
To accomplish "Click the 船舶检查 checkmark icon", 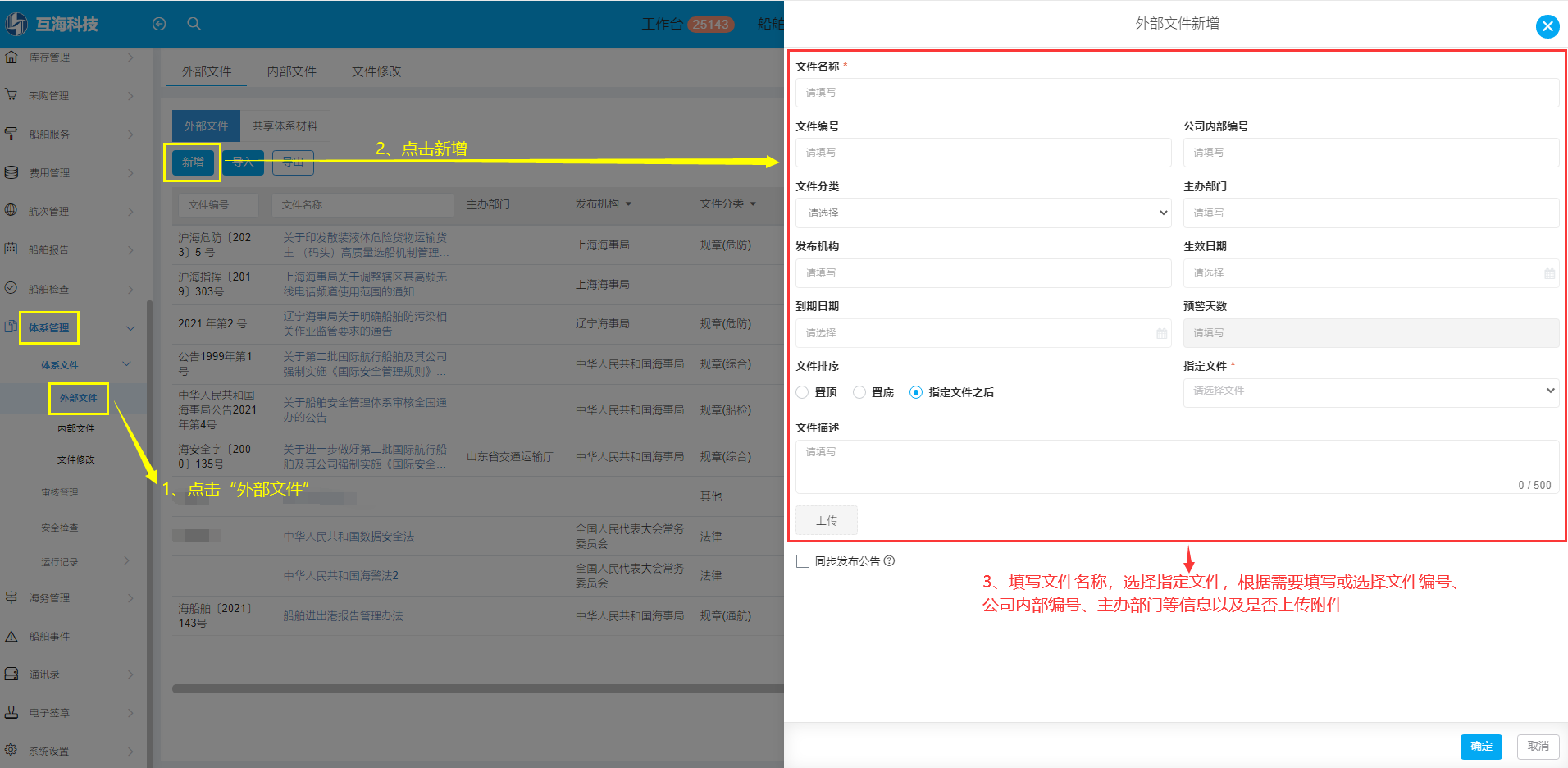I will 11,288.
